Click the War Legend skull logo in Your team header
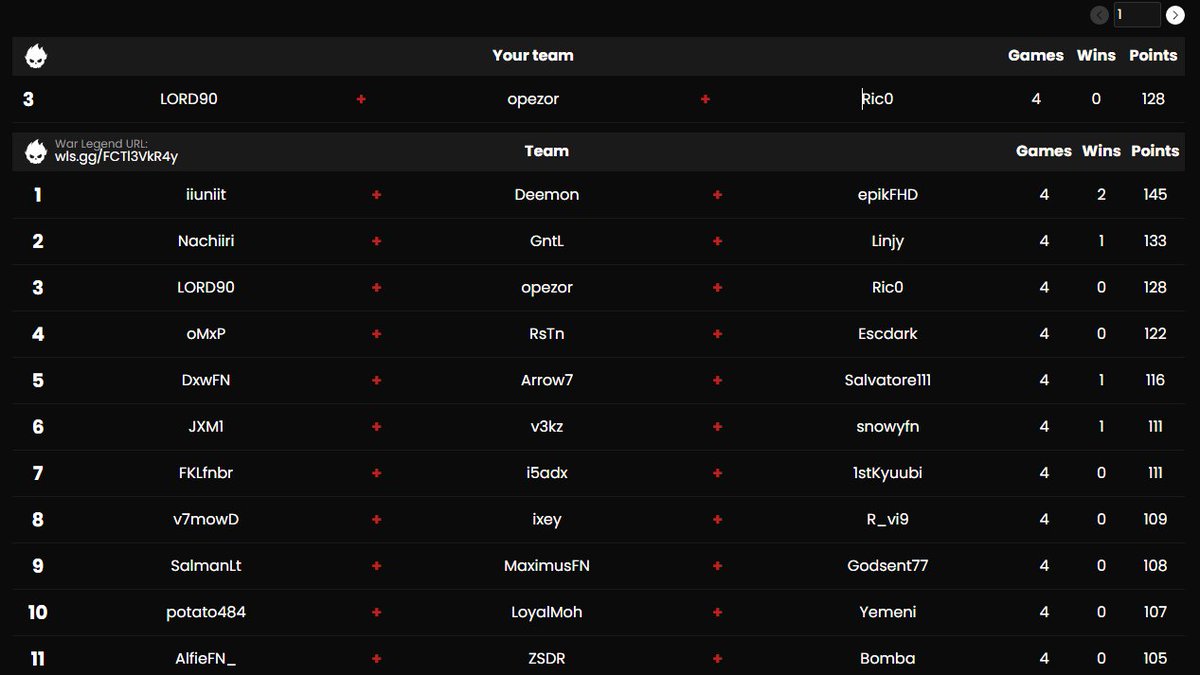This screenshot has width=1200, height=675. click(37, 55)
